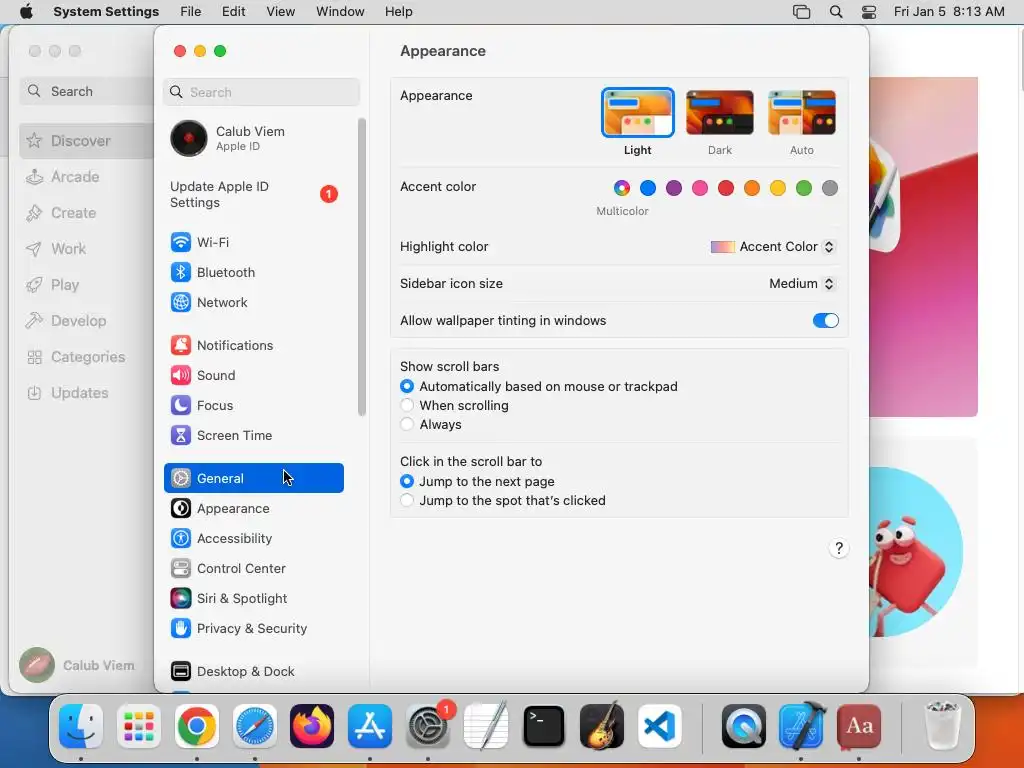The image size is (1024, 768).
Task: Launch Safari from the Dock
Action: (255, 726)
